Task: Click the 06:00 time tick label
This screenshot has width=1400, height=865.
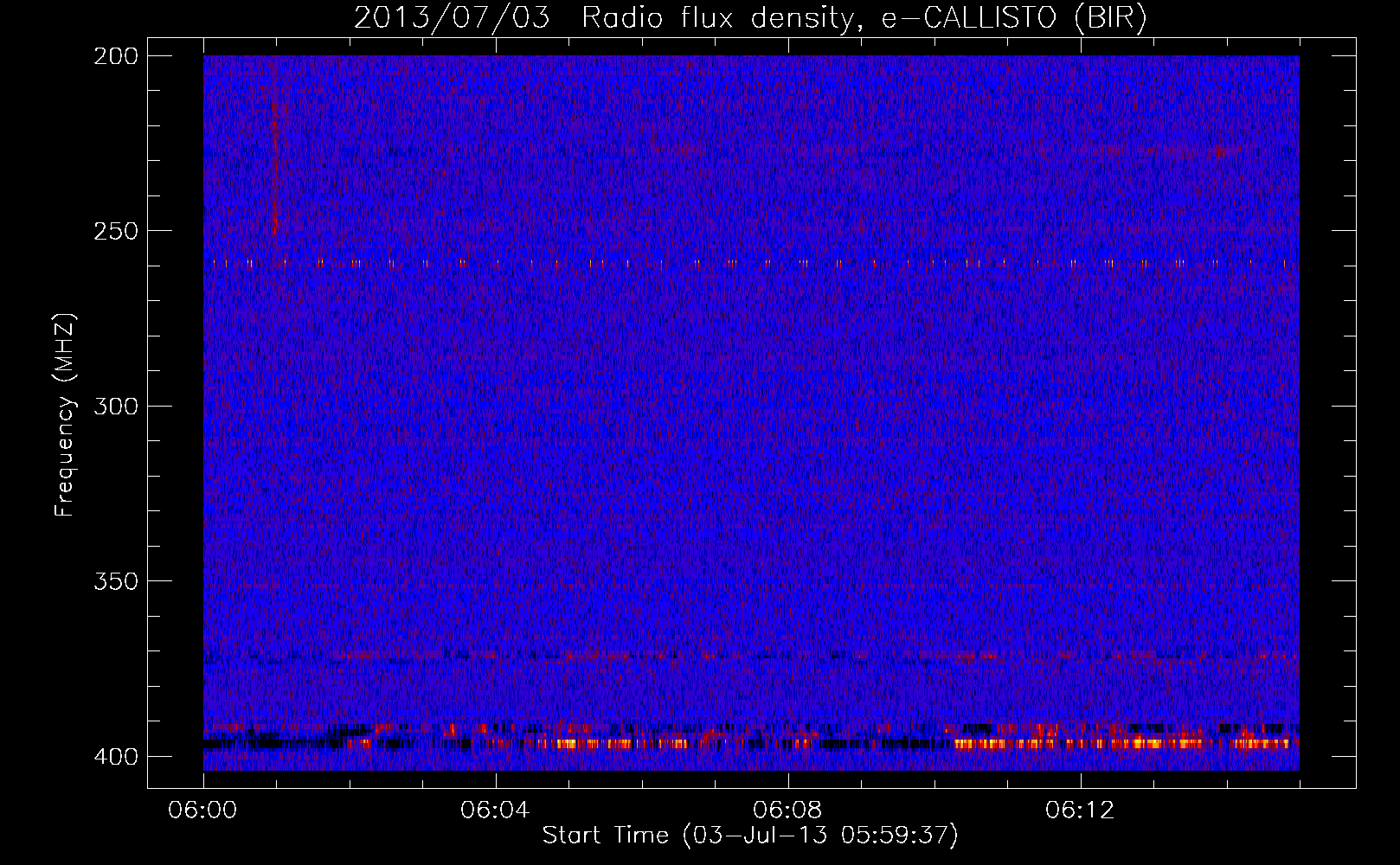Action: pos(203,811)
